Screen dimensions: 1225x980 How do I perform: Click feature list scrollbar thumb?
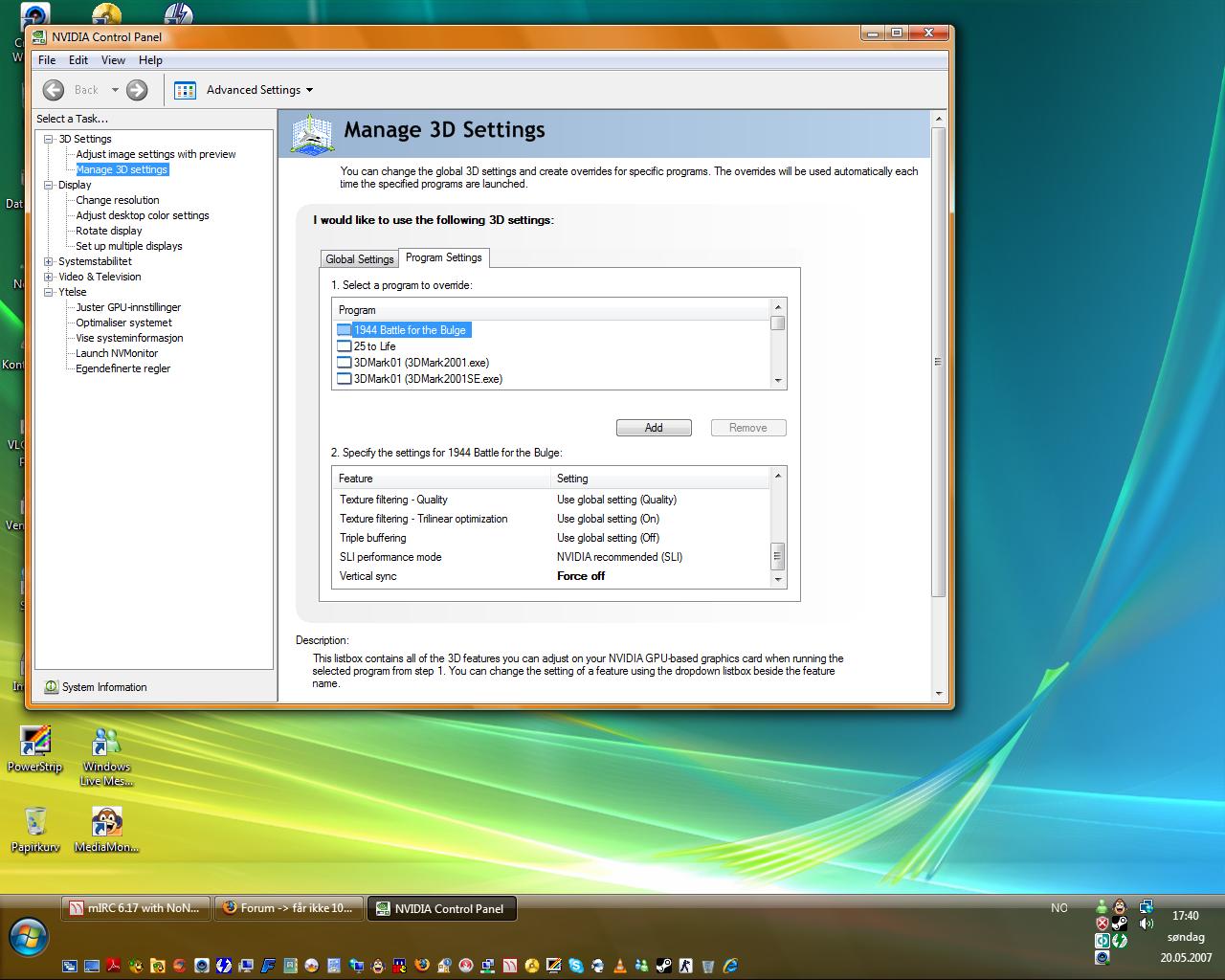pyautogui.click(x=777, y=555)
